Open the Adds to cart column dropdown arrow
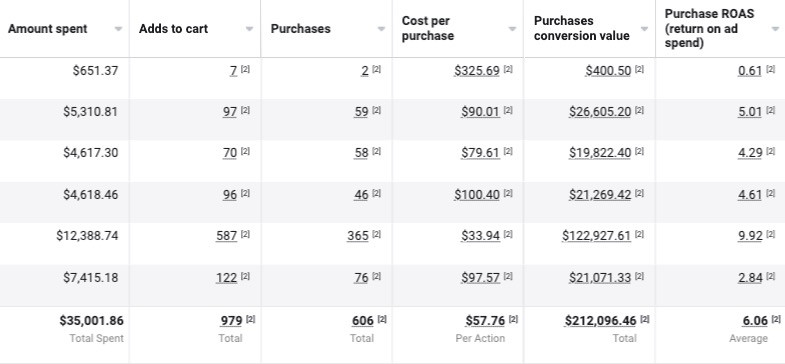 pyautogui.click(x=249, y=29)
